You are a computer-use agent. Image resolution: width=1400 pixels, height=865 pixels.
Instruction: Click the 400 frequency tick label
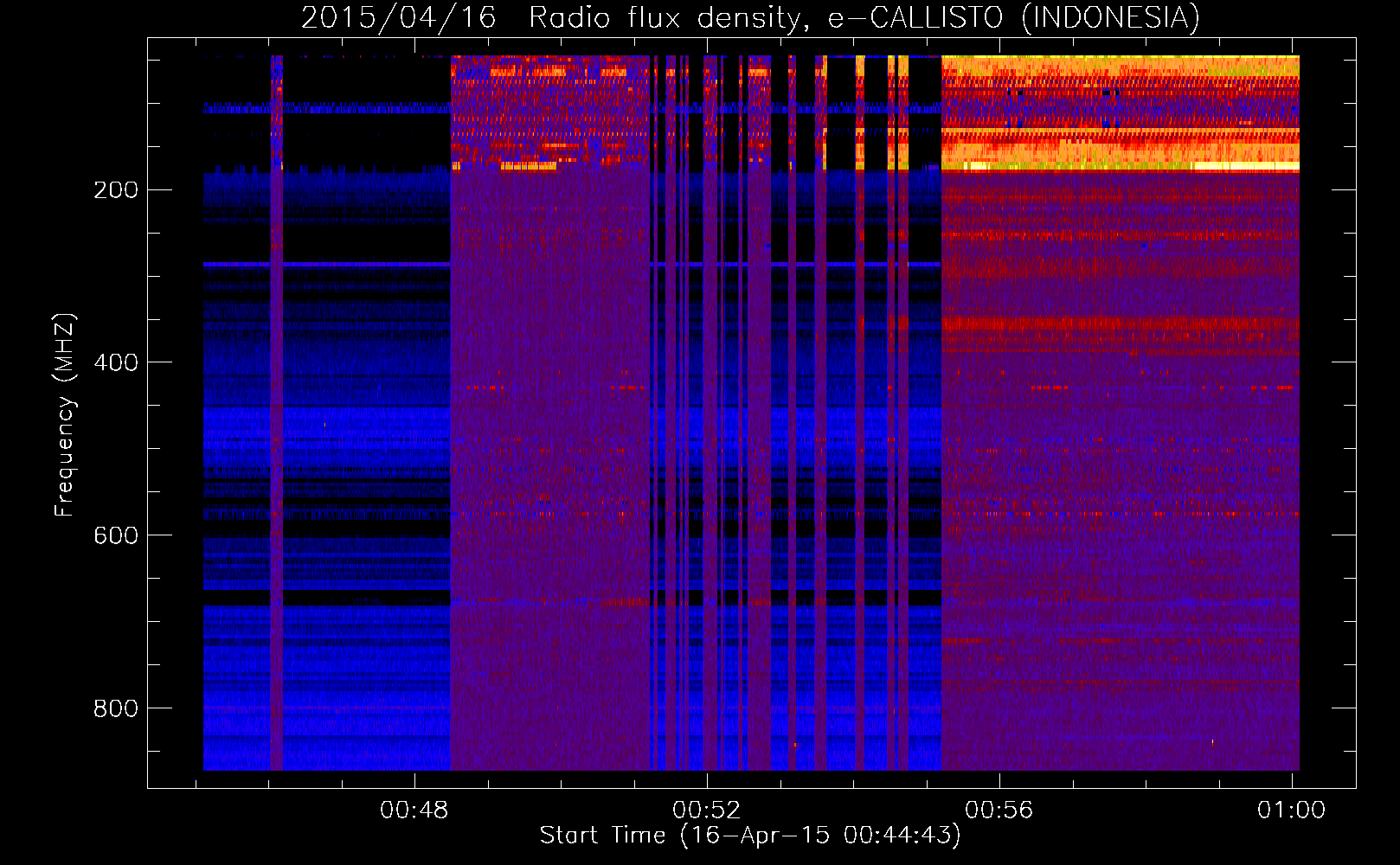116,362
